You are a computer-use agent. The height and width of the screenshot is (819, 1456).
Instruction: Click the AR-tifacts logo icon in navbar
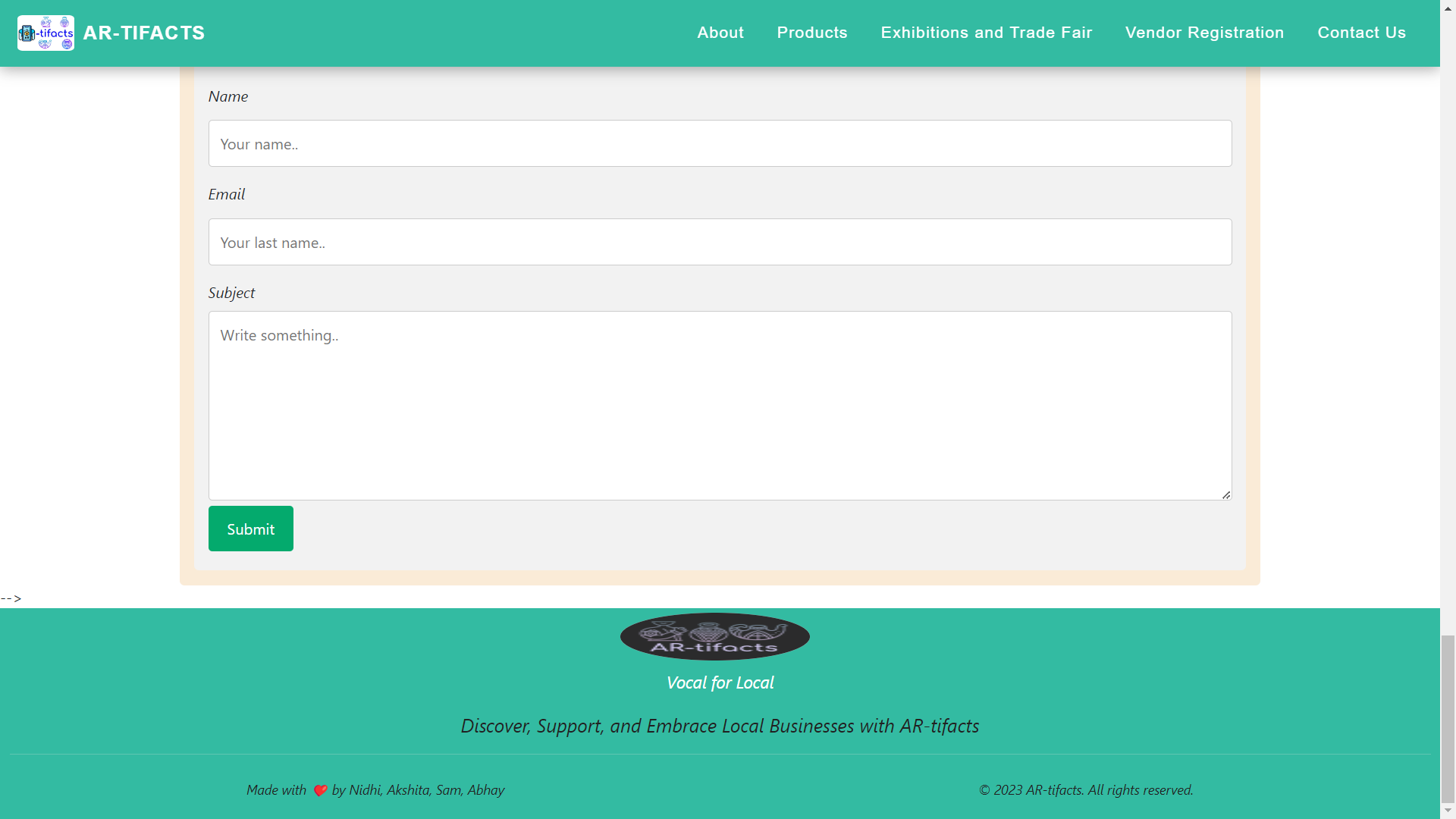click(45, 33)
